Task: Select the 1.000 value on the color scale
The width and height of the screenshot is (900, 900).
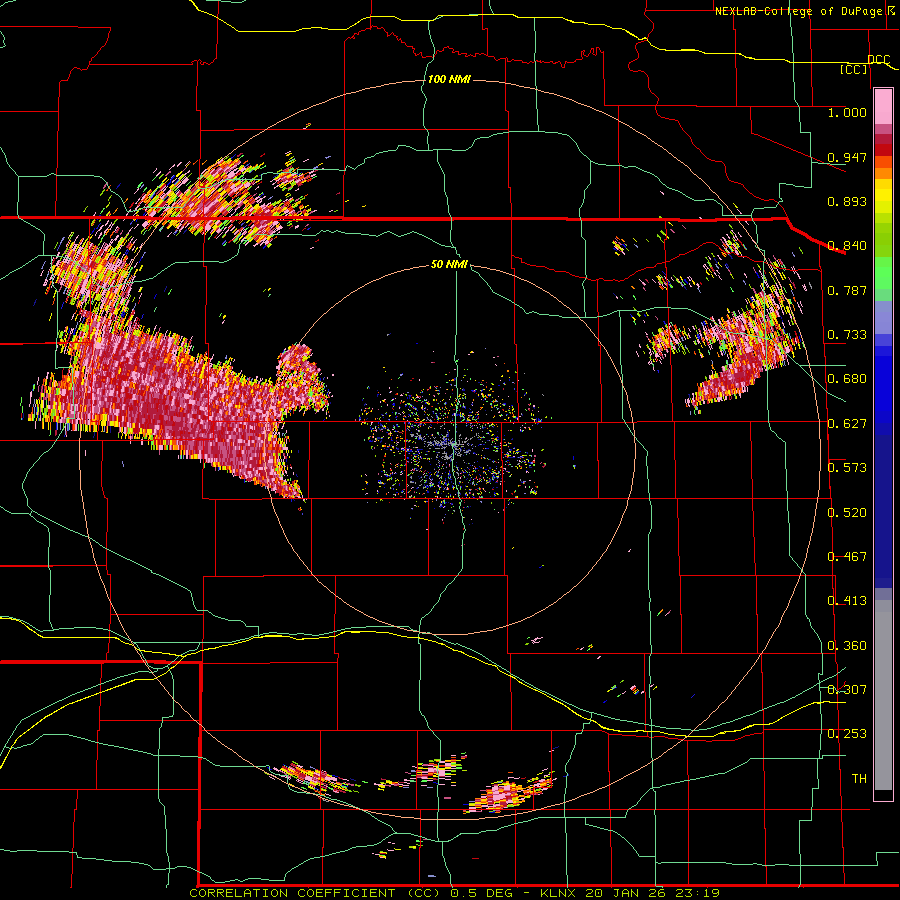Action: coord(847,112)
